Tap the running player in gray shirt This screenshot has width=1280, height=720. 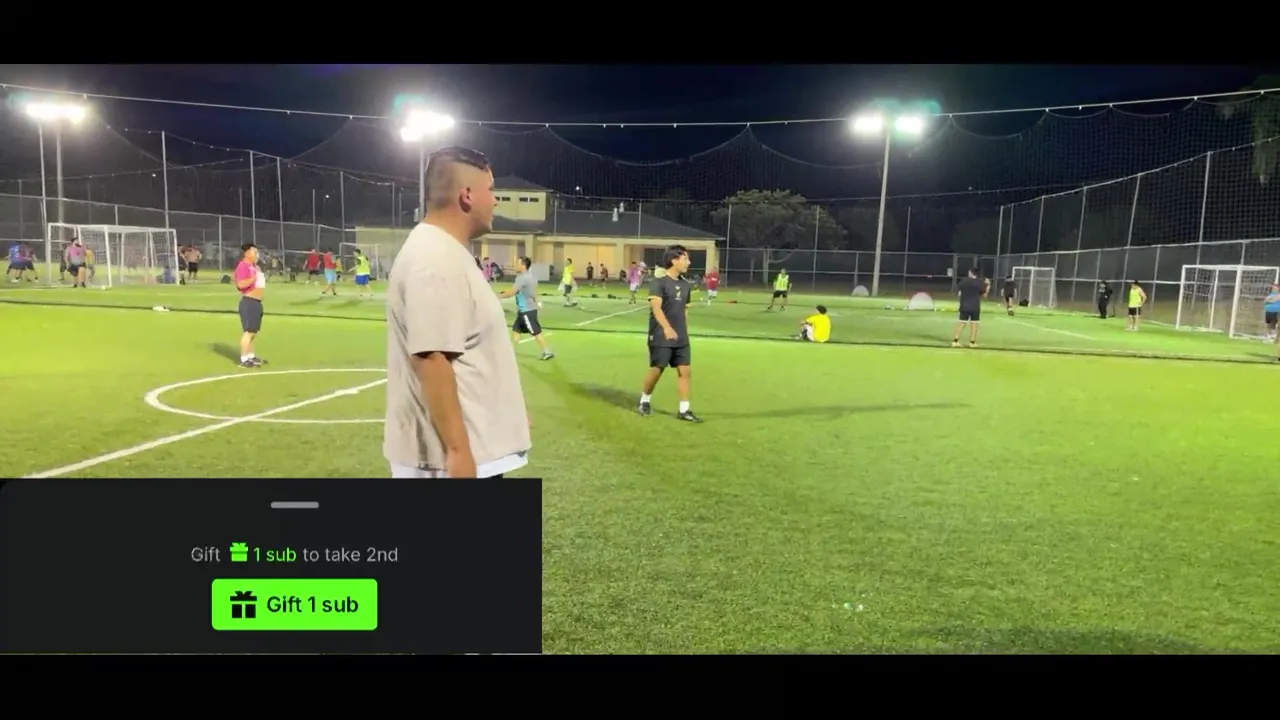(x=527, y=308)
